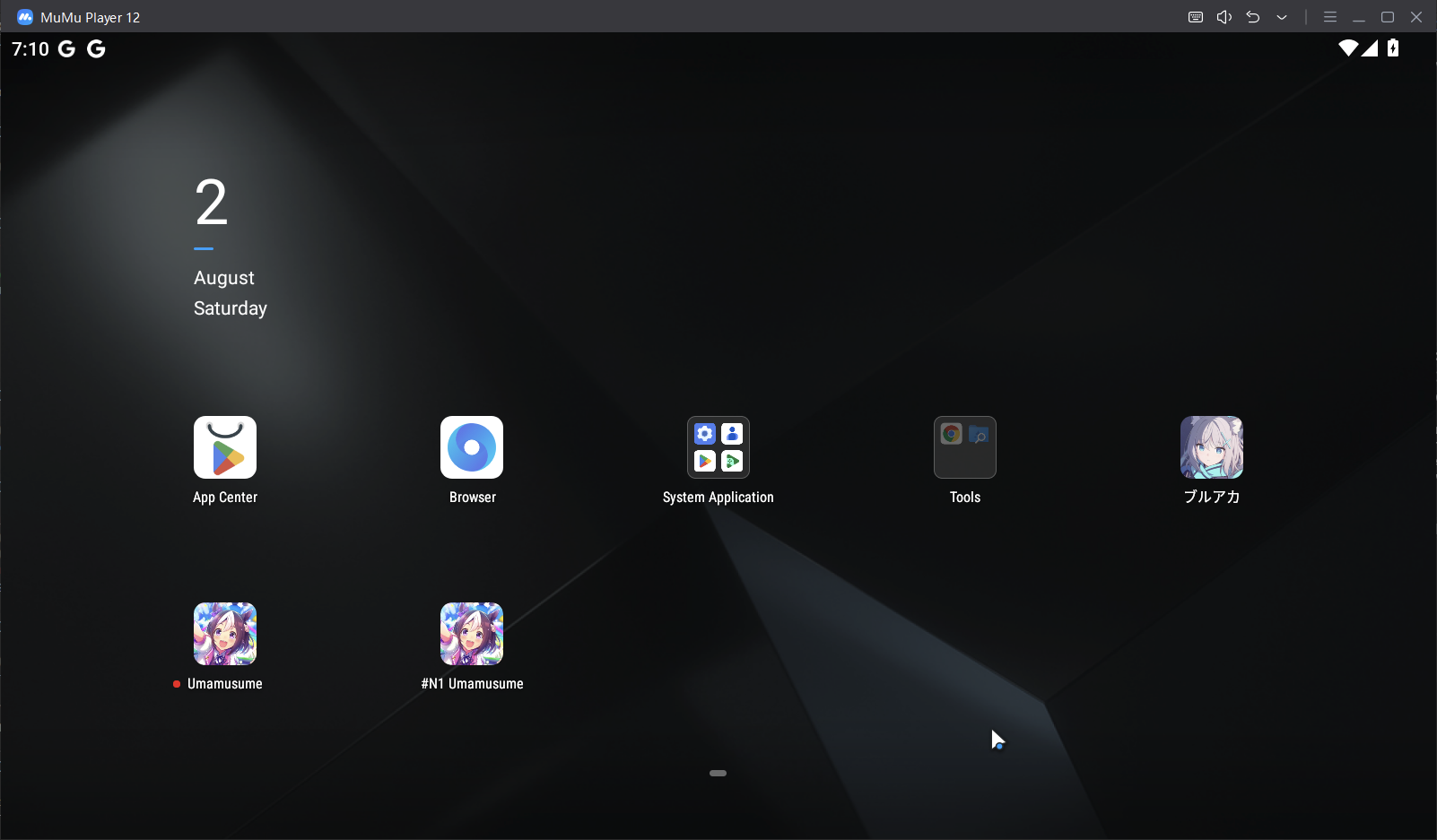This screenshot has height=840, width=1437.
Task: Close the MuMu Player window
Action: click(1416, 17)
